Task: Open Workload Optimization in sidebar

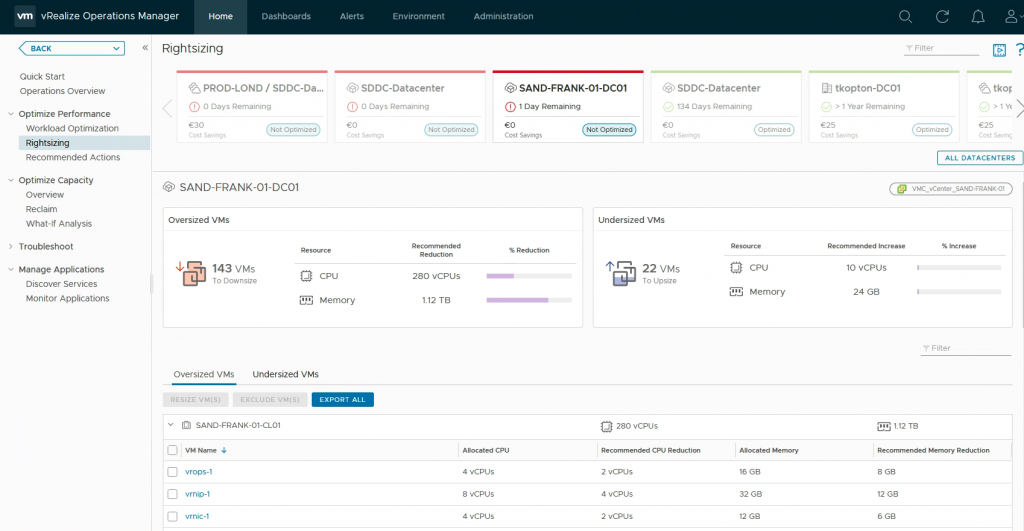Action: click(x=72, y=129)
